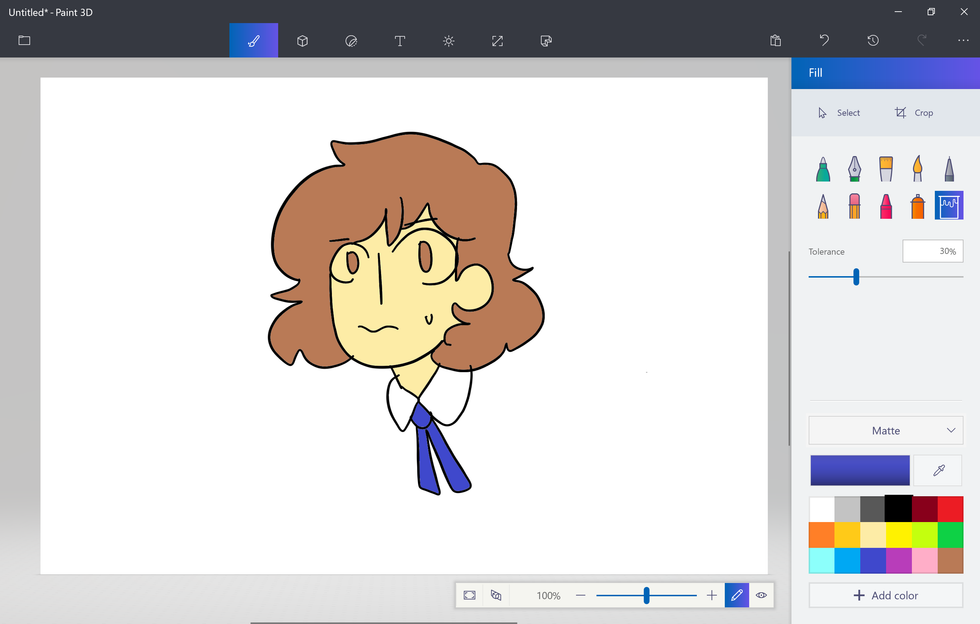Select the Spray can tool
The image size is (980, 624).
pos(917,206)
